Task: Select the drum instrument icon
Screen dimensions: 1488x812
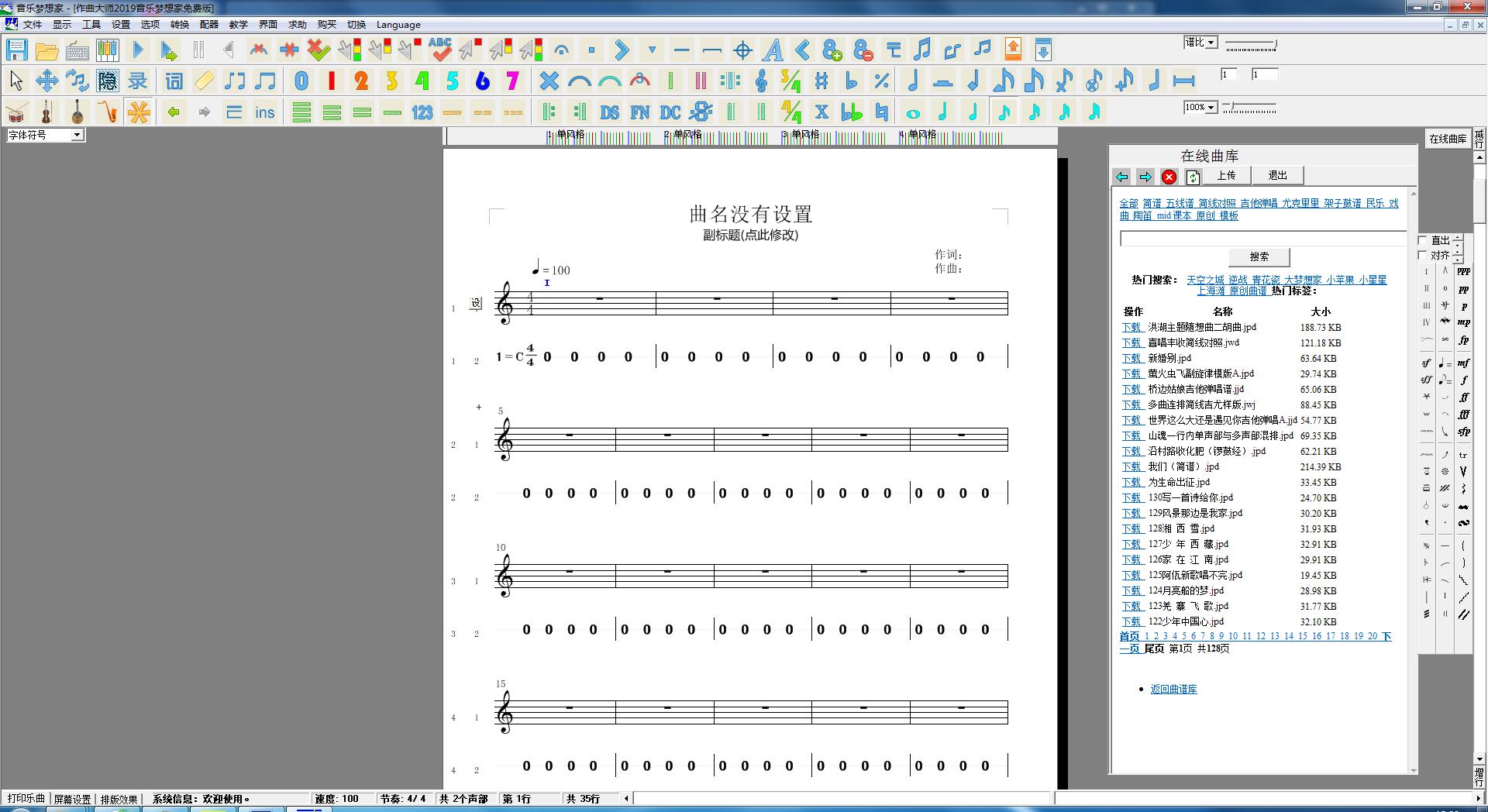Action: click(x=17, y=112)
